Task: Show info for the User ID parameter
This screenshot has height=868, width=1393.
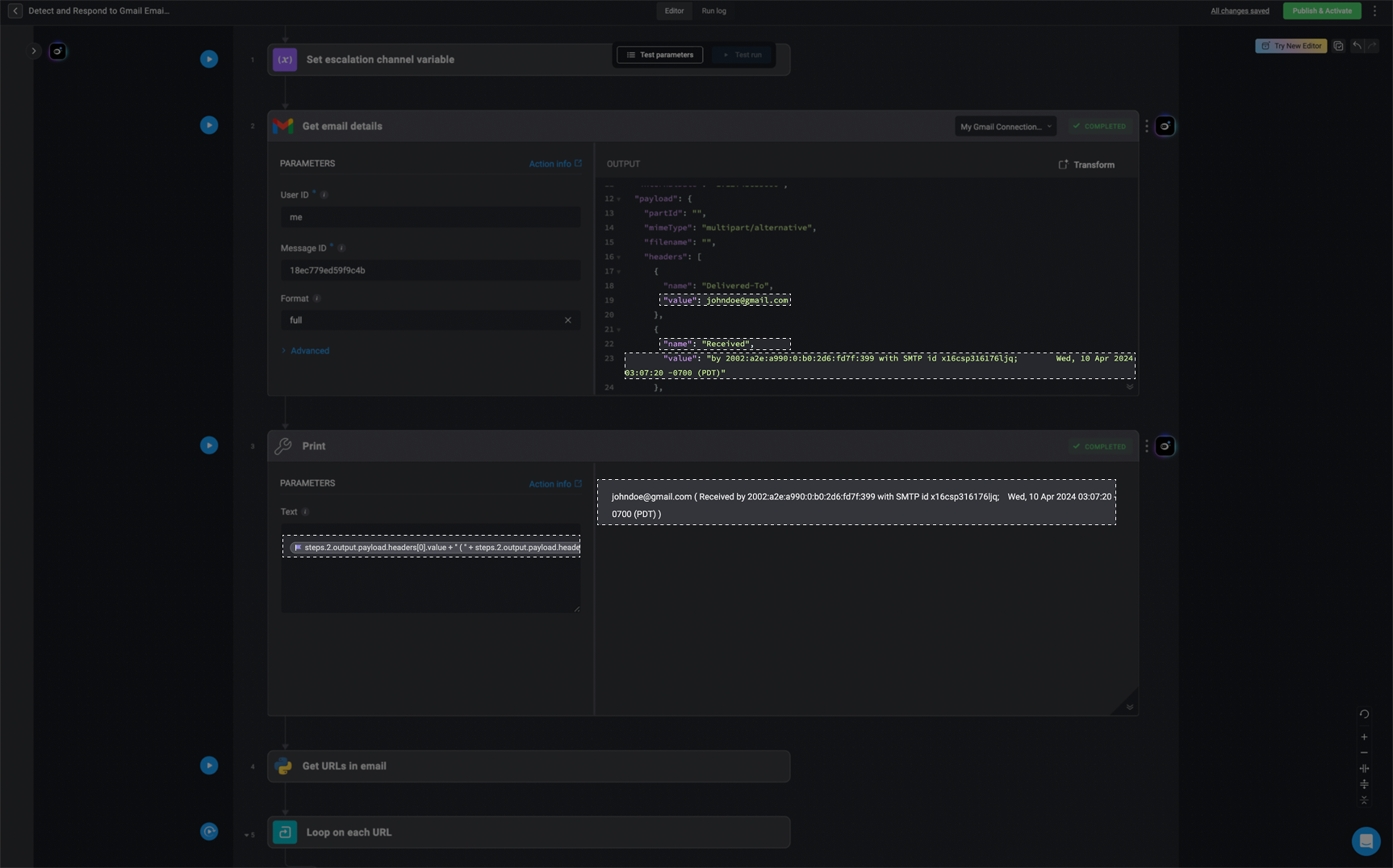Action: (x=324, y=195)
